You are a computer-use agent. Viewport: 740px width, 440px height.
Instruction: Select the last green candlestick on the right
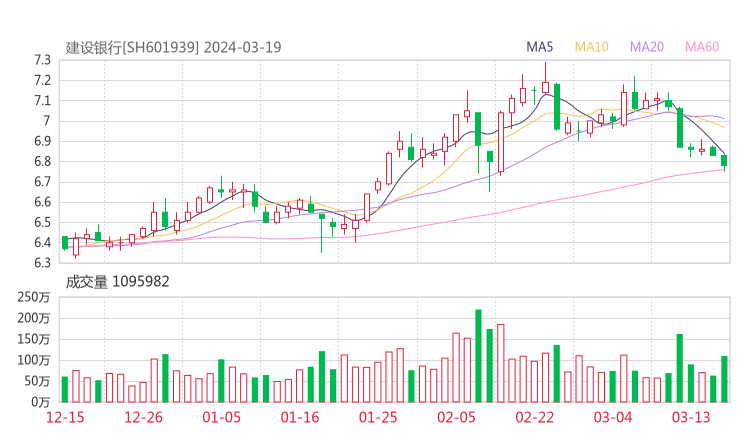[x=724, y=161]
